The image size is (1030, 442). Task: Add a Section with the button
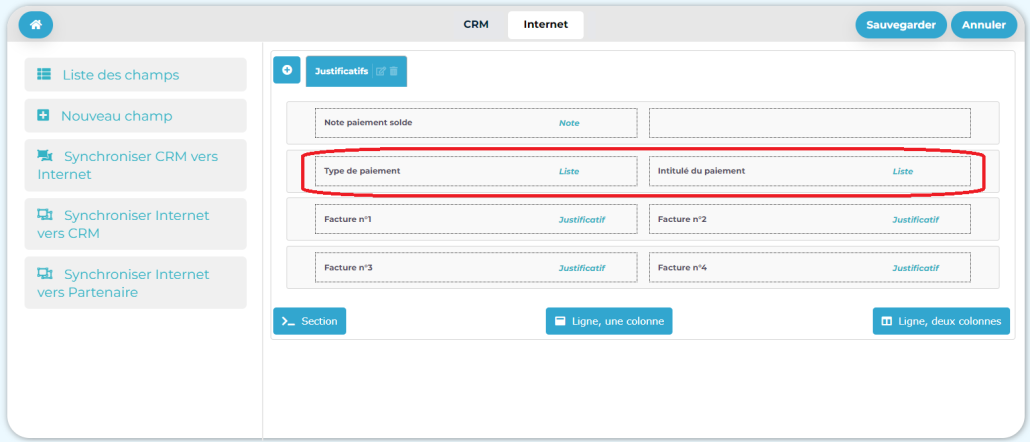click(x=310, y=321)
